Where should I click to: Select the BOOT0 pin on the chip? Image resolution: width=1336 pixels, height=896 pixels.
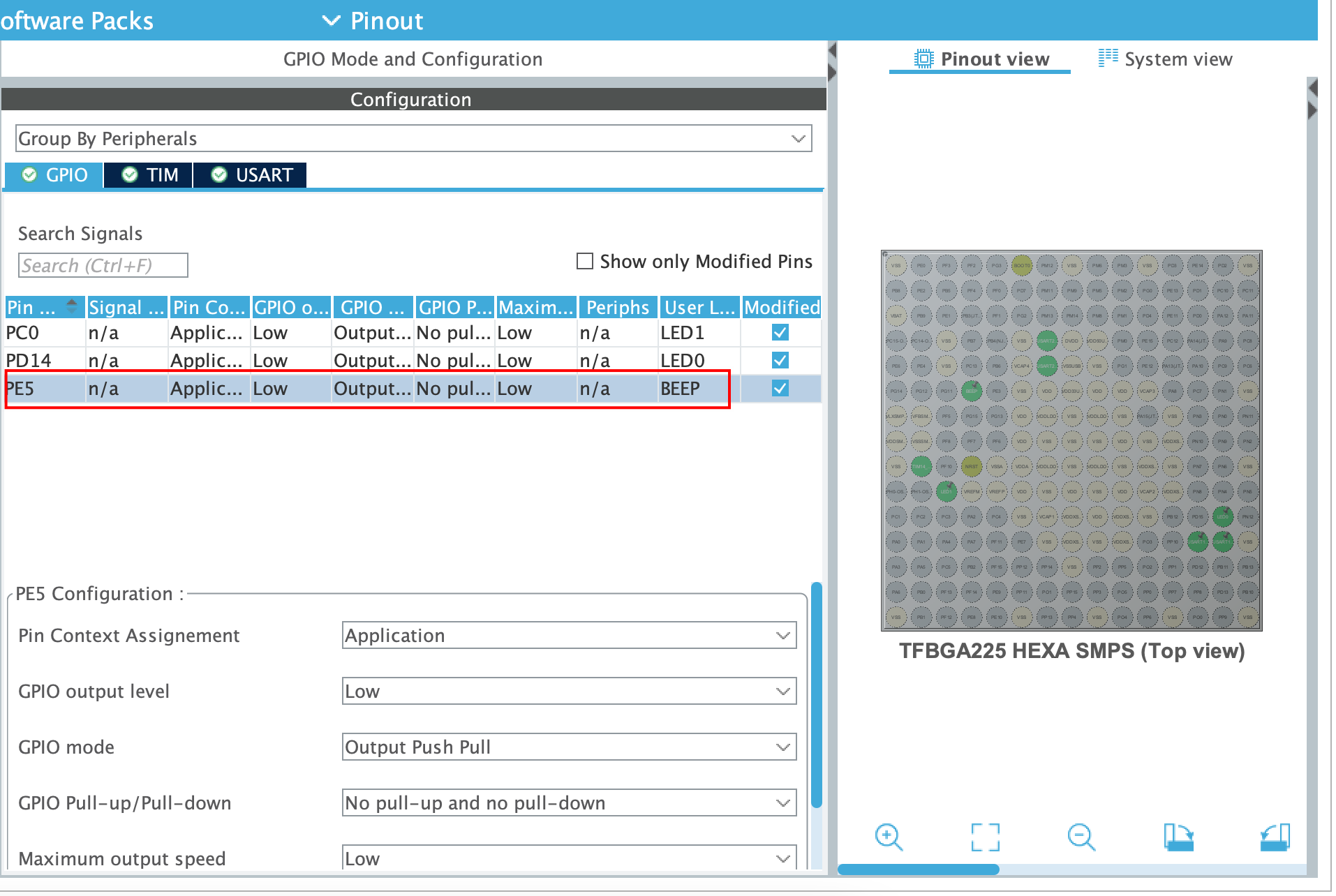click(1021, 265)
